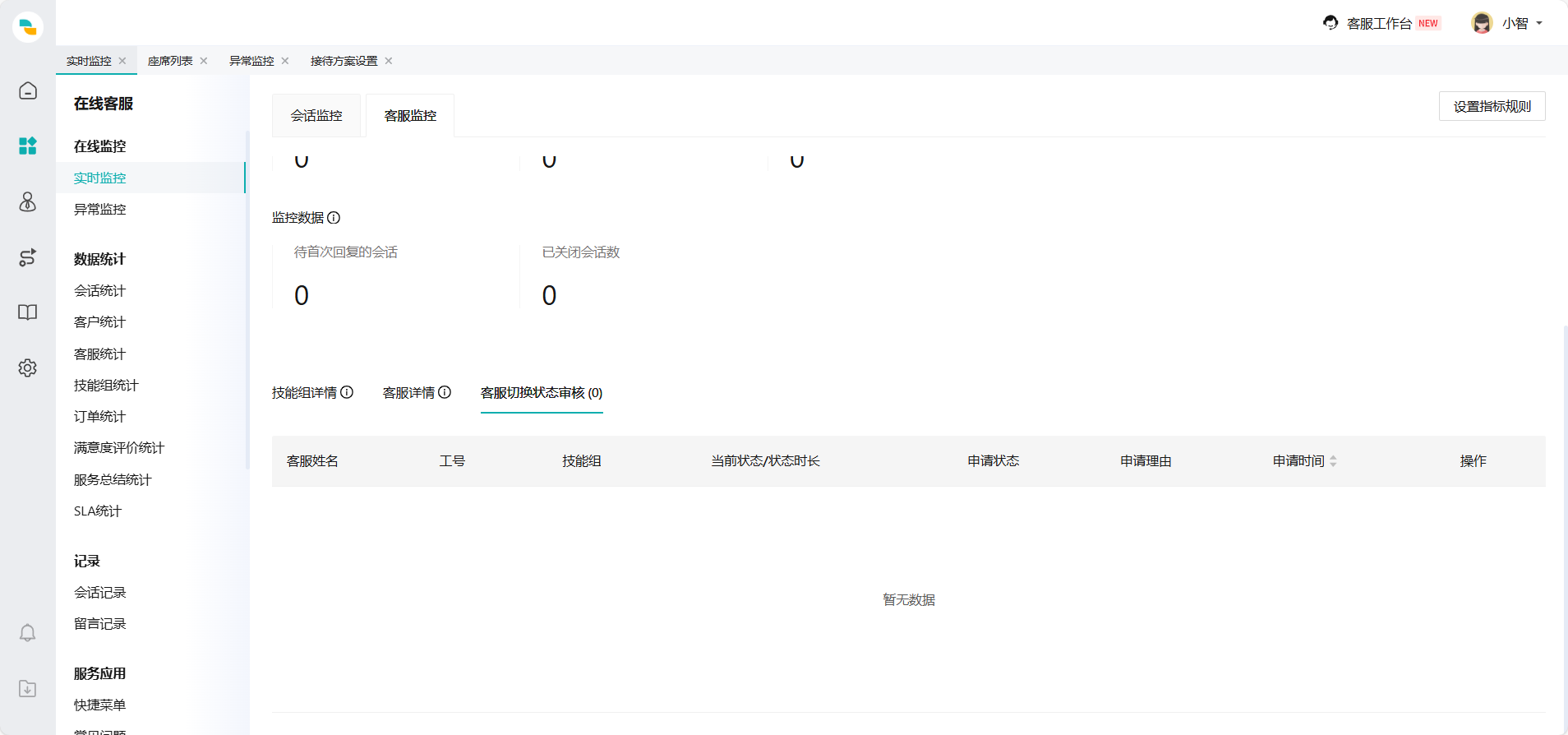This screenshot has width=1568, height=735.
Task: Click the 申请状态 column header
Action: coord(993,461)
